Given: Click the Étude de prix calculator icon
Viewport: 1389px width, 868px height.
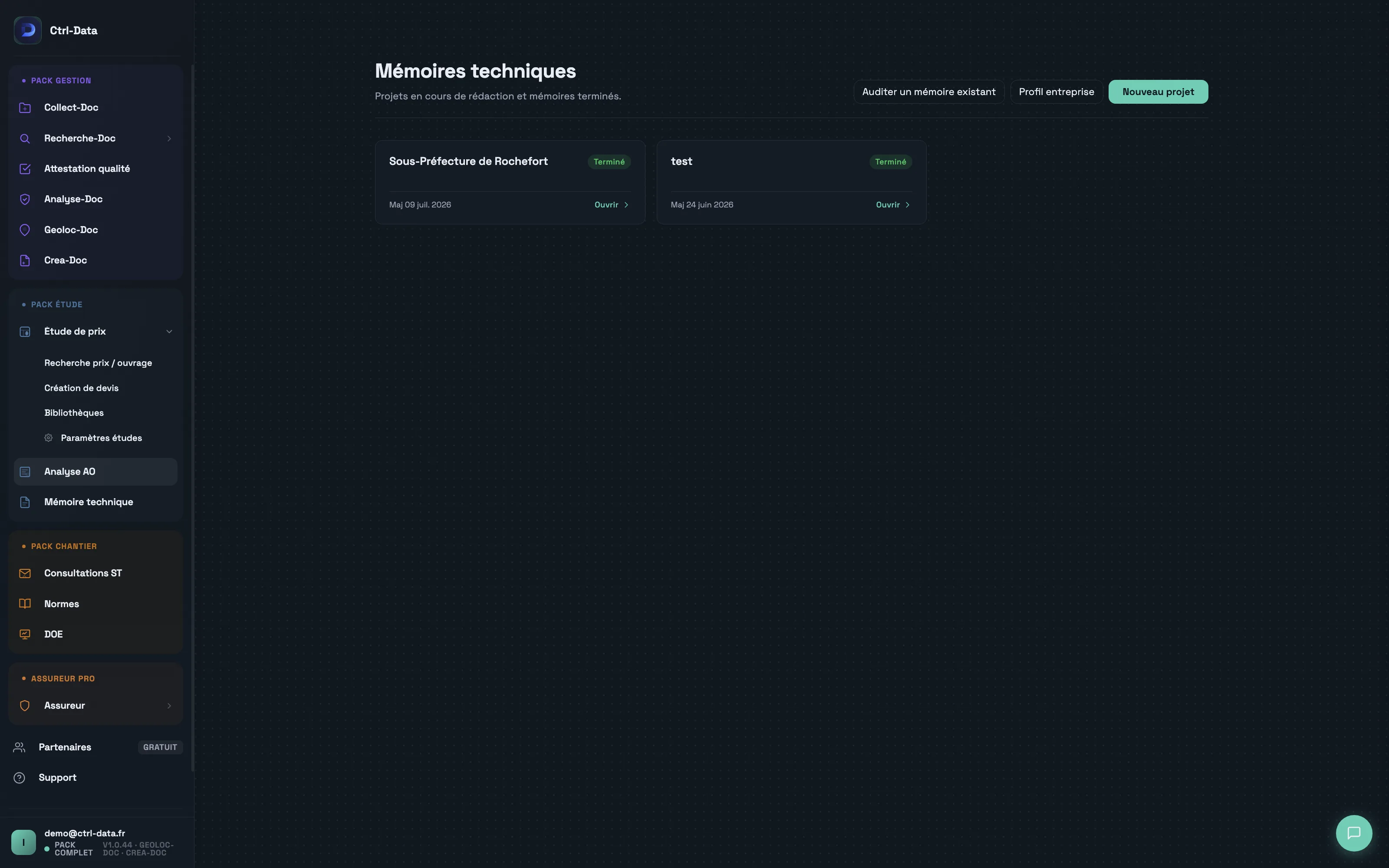Looking at the screenshot, I should [x=25, y=331].
